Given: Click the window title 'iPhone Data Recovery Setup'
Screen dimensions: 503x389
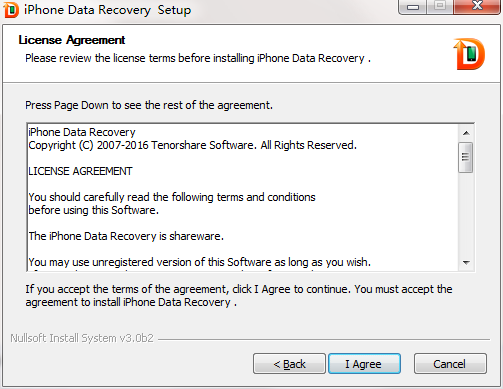Looking at the screenshot, I should 107,10.
